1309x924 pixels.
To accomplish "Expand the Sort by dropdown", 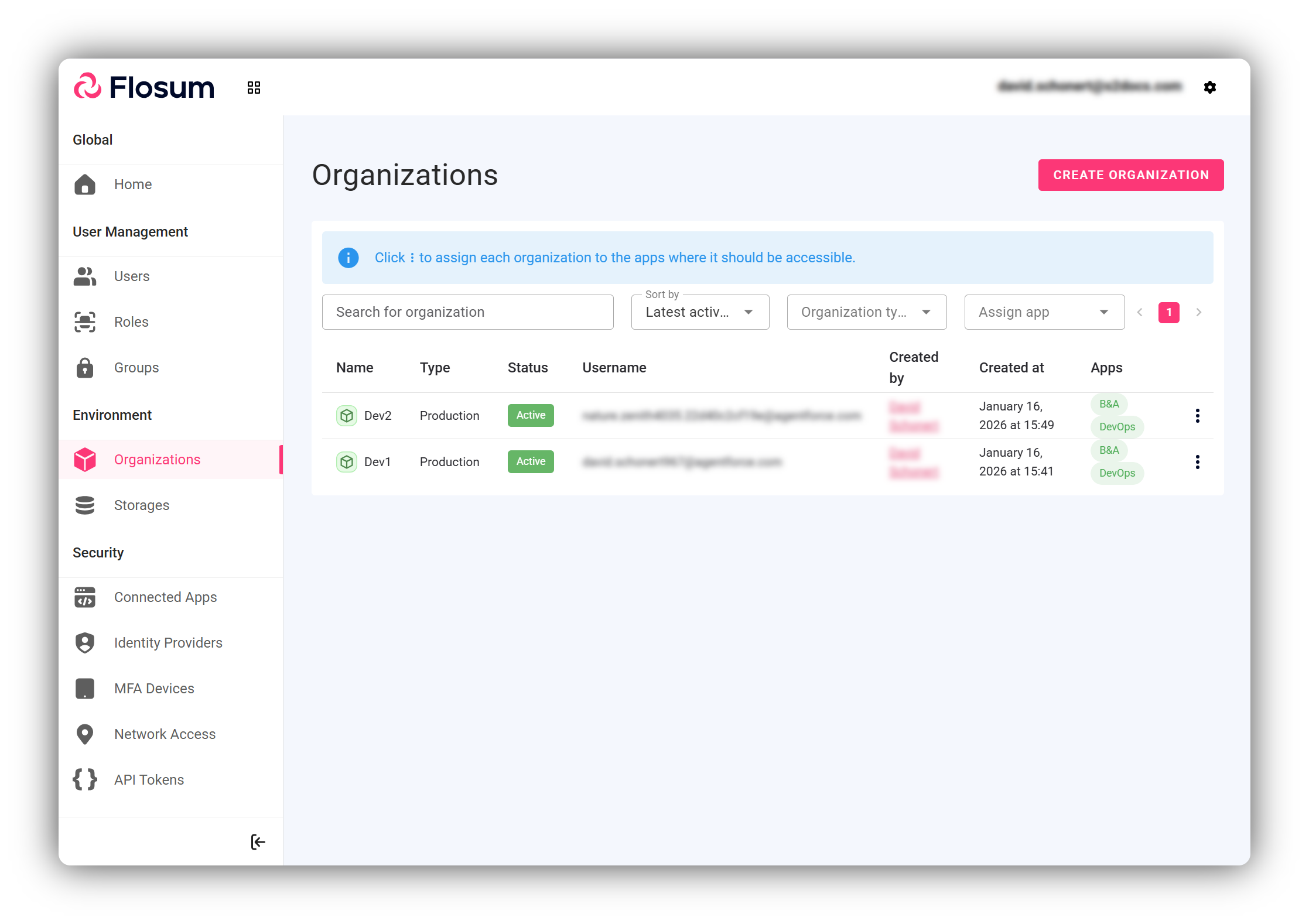I will click(x=700, y=312).
